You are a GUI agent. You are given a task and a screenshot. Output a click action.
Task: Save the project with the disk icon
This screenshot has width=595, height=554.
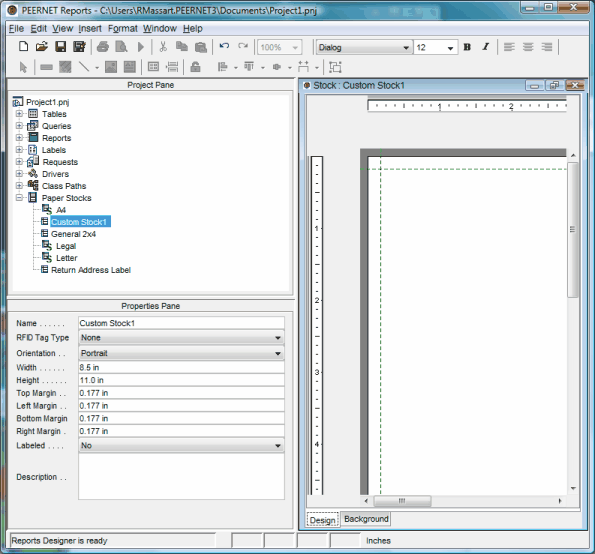click(61, 47)
